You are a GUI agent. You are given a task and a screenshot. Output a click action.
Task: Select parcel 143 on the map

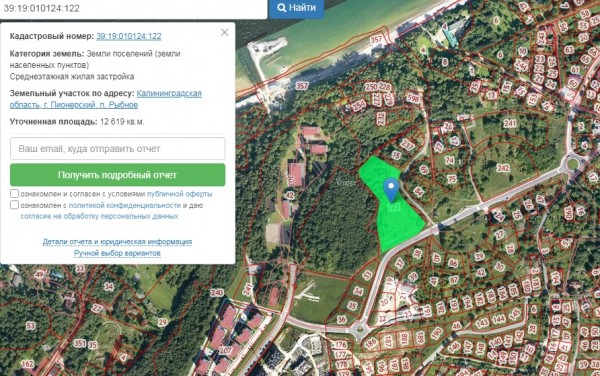(482, 323)
